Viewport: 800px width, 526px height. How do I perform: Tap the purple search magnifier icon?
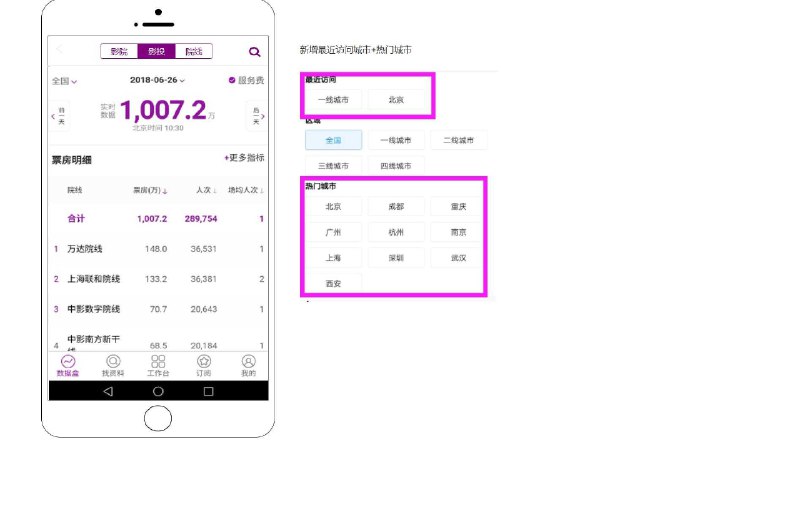coord(254,52)
